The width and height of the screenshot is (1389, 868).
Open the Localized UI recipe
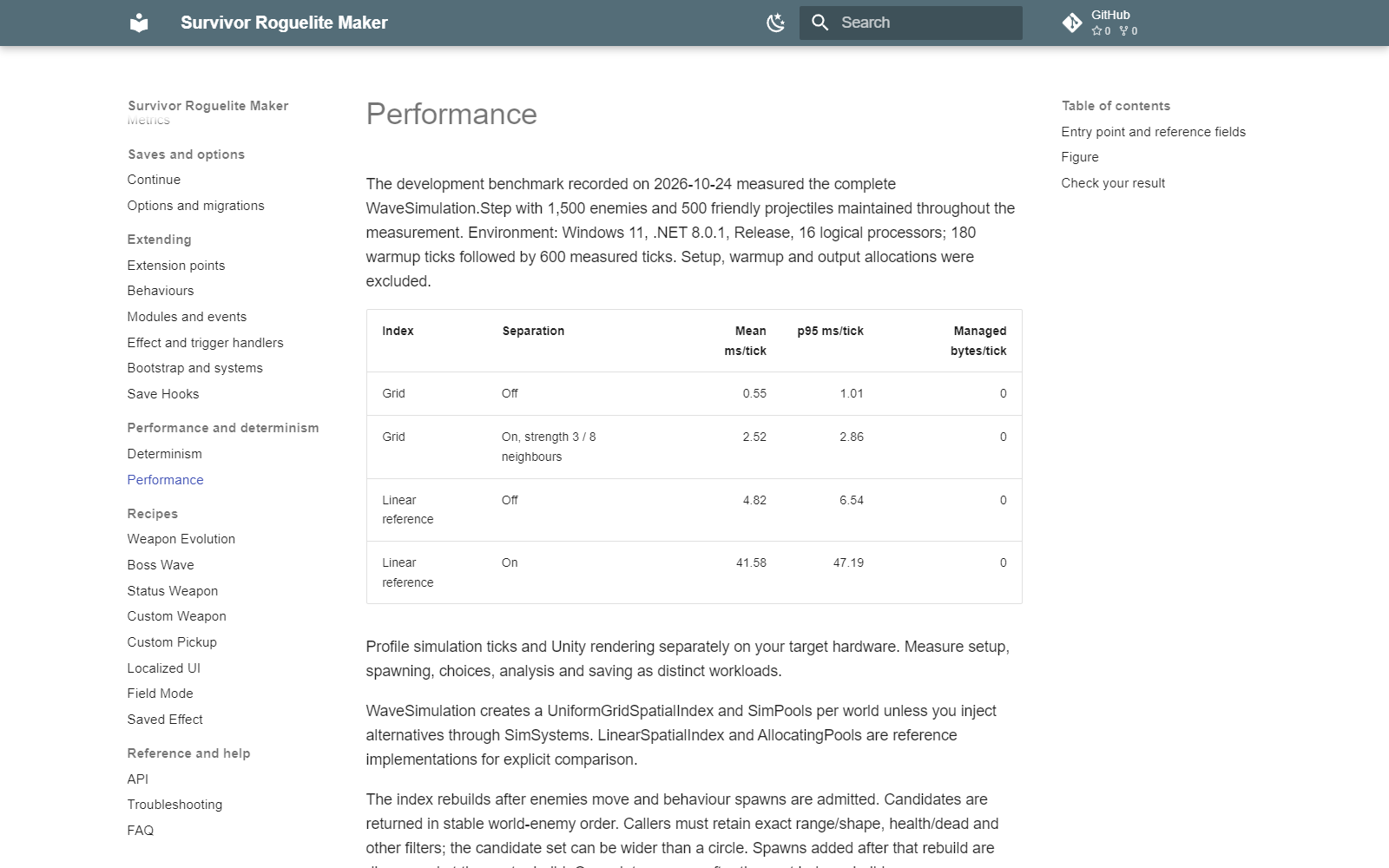coord(163,668)
